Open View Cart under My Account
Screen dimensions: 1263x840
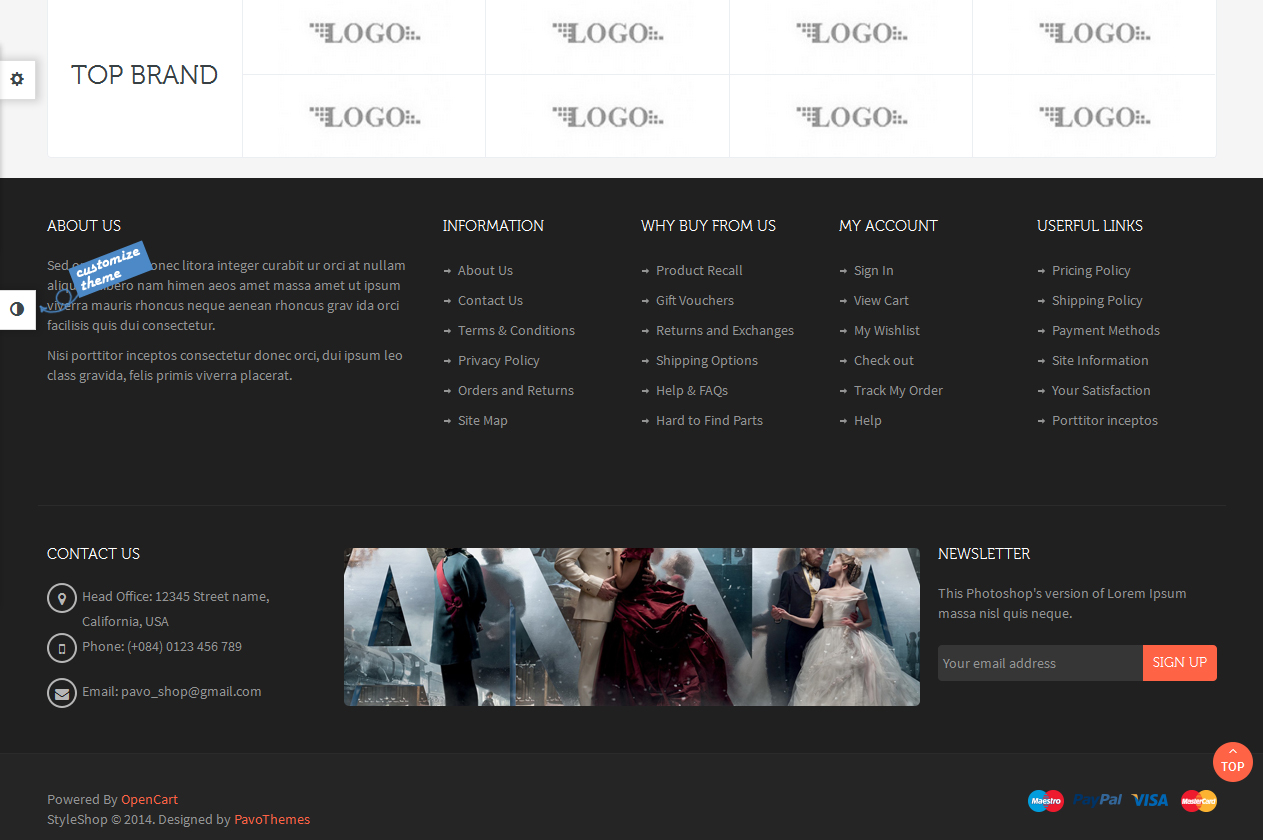click(x=881, y=300)
